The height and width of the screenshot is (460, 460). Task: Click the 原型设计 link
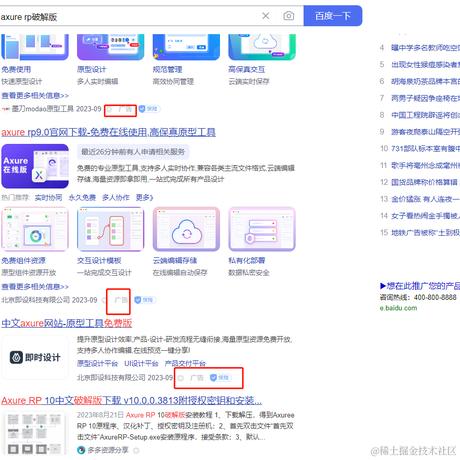click(91, 69)
